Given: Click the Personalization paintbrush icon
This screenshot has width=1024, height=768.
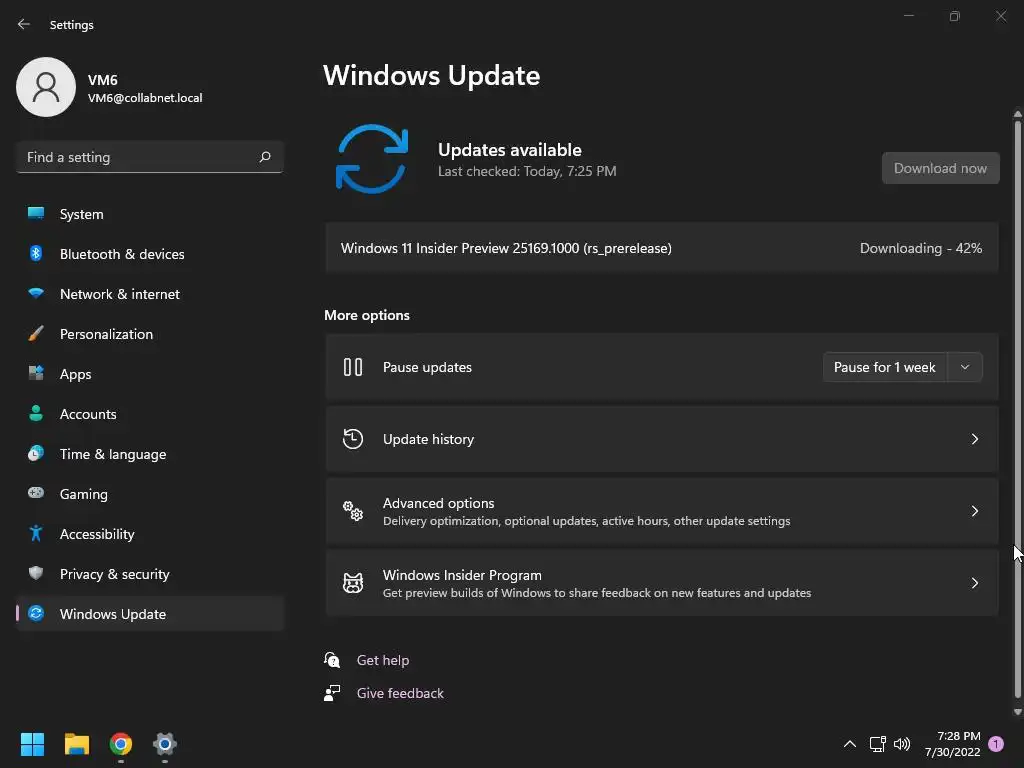Looking at the screenshot, I should click(36, 334).
